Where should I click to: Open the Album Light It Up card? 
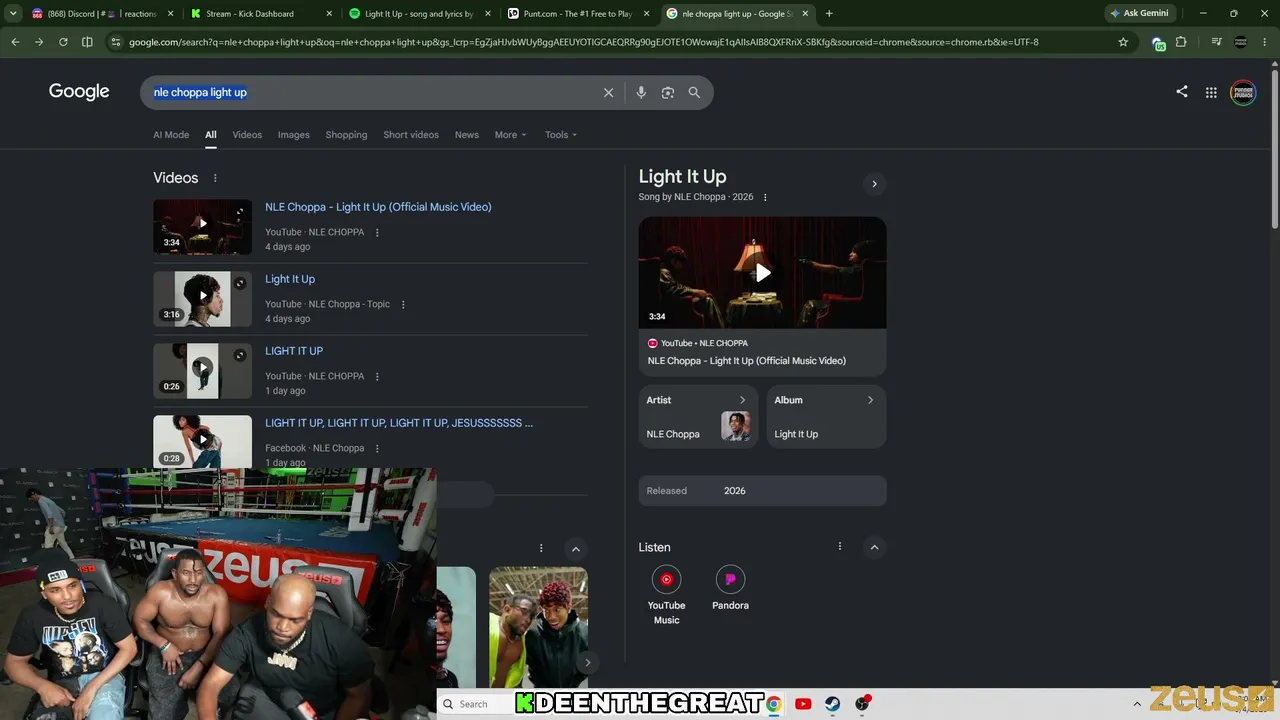(x=826, y=417)
